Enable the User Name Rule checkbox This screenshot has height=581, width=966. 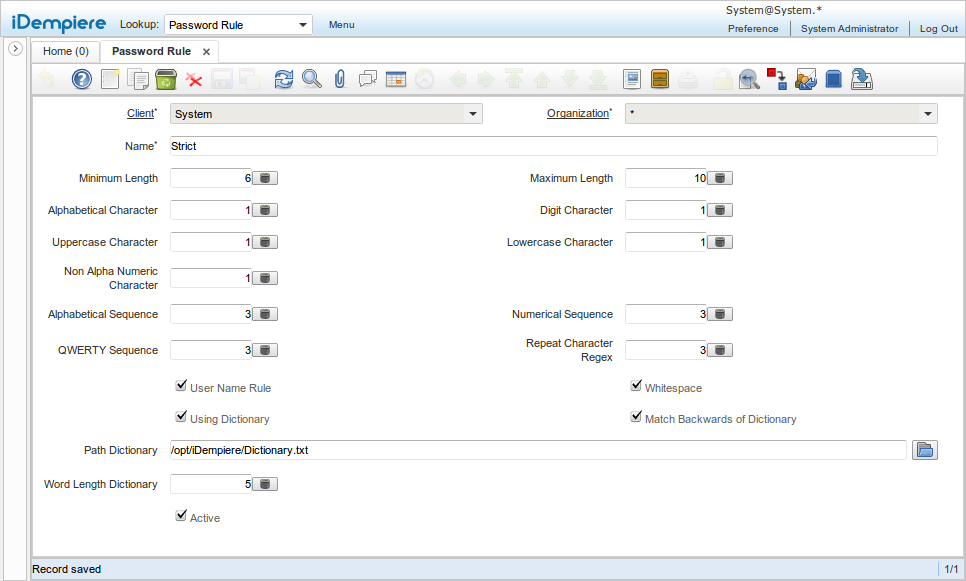click(x=181, y=384)
